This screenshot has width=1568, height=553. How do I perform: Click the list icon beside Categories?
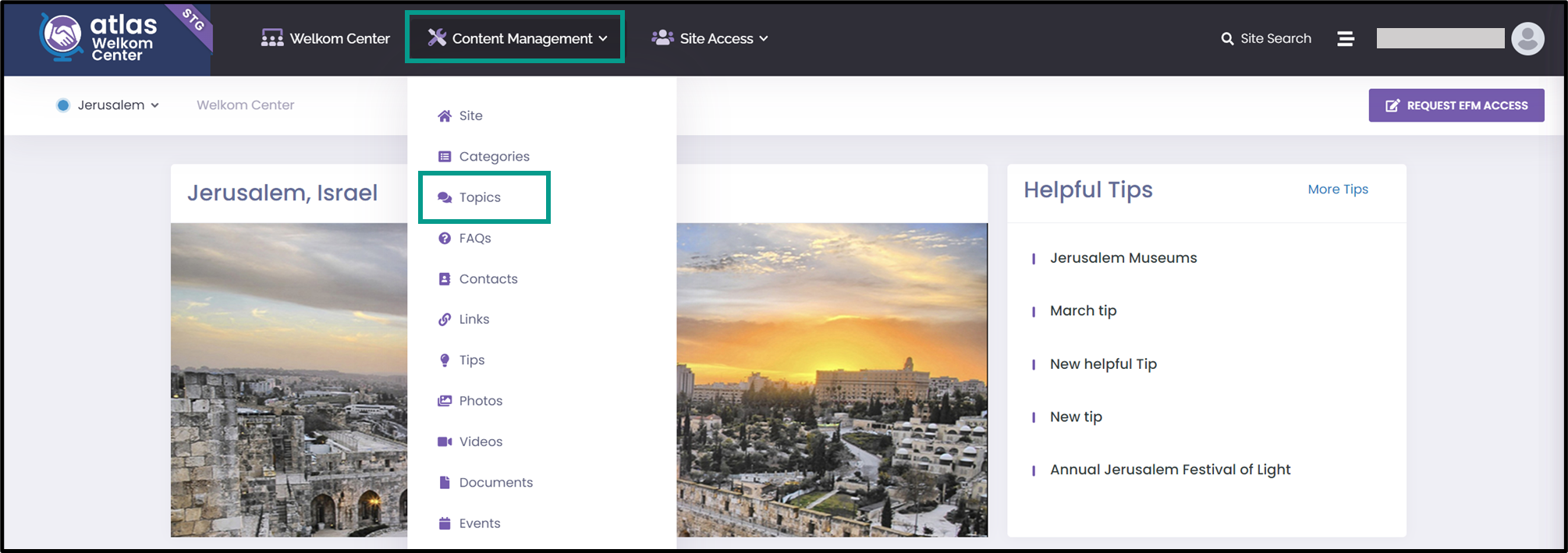pos(445,156)
